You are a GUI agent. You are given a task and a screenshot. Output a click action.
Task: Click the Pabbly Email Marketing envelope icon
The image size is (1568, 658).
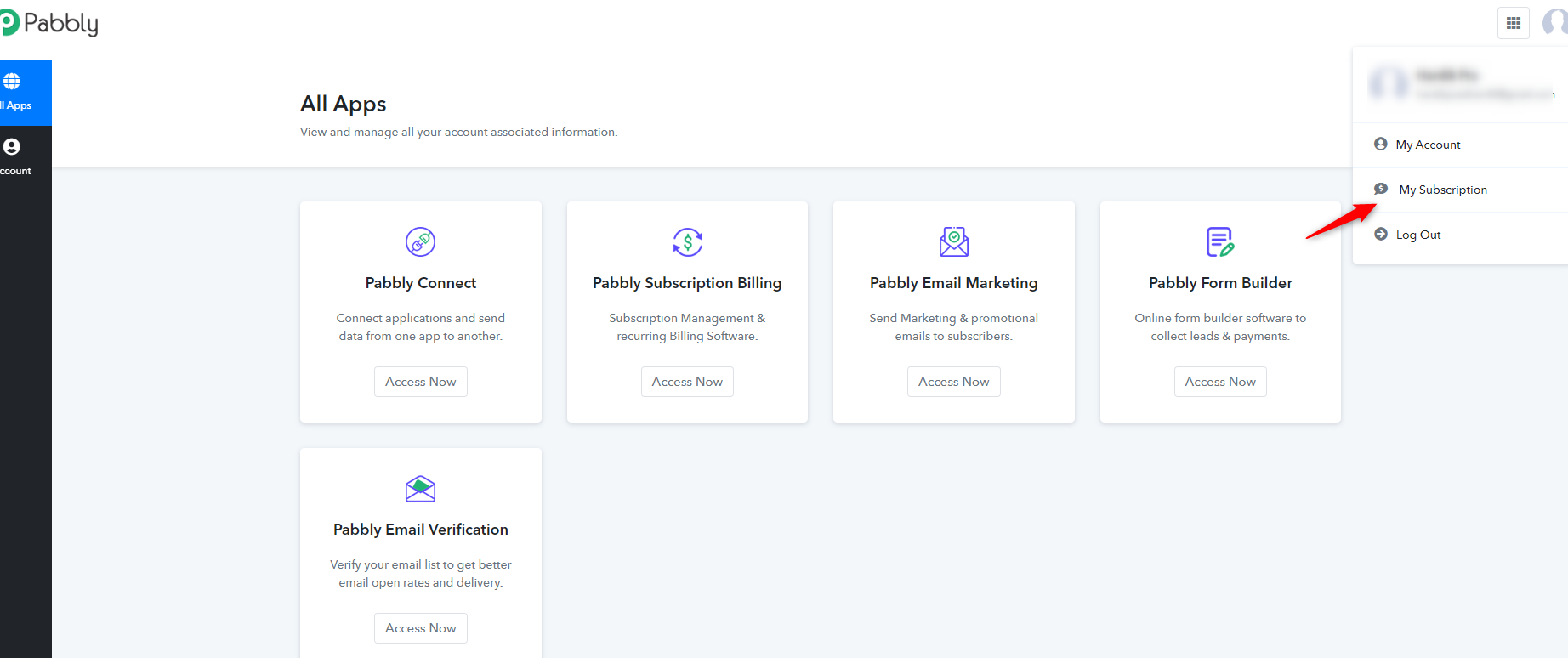pyautogui.click(x=954, y=242)
